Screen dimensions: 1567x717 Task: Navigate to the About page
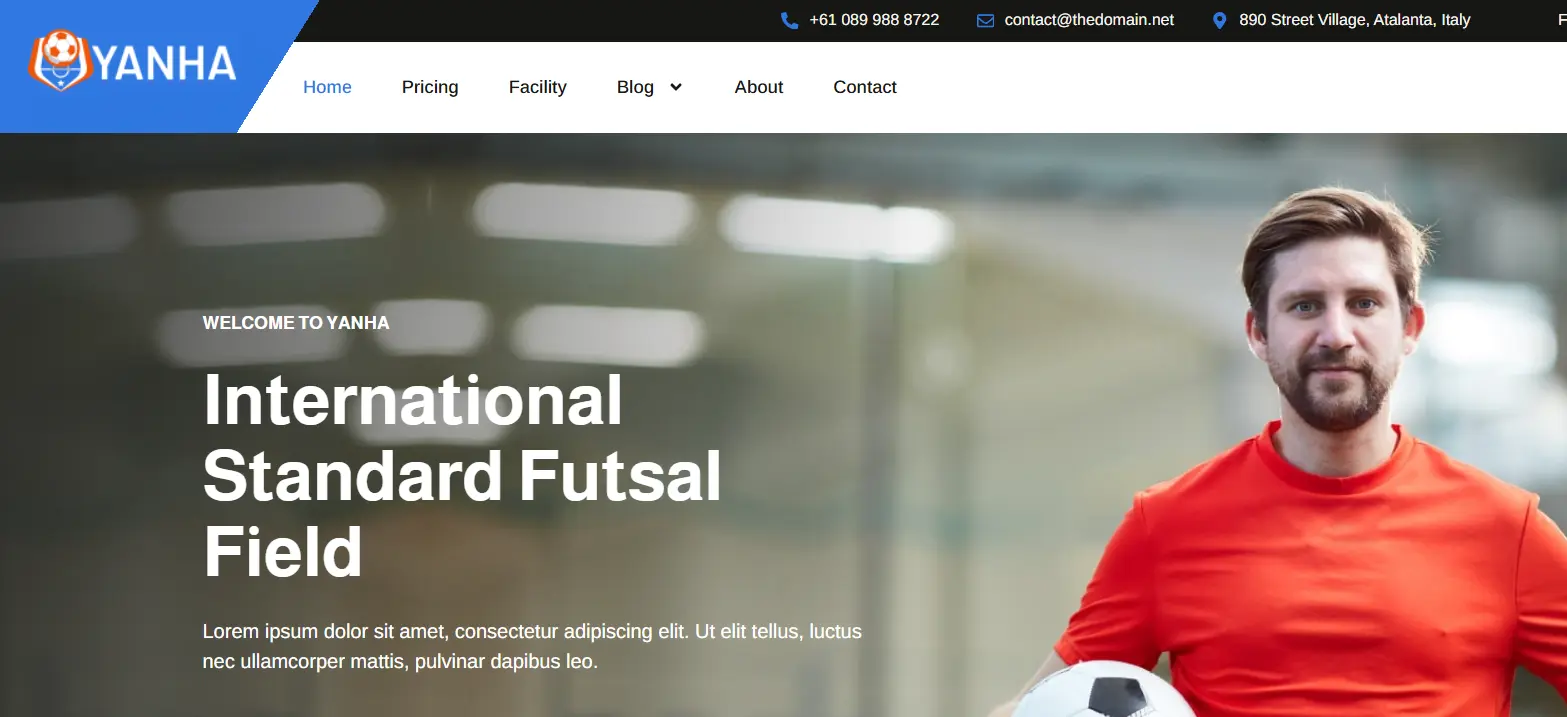(x=759, y=87)
